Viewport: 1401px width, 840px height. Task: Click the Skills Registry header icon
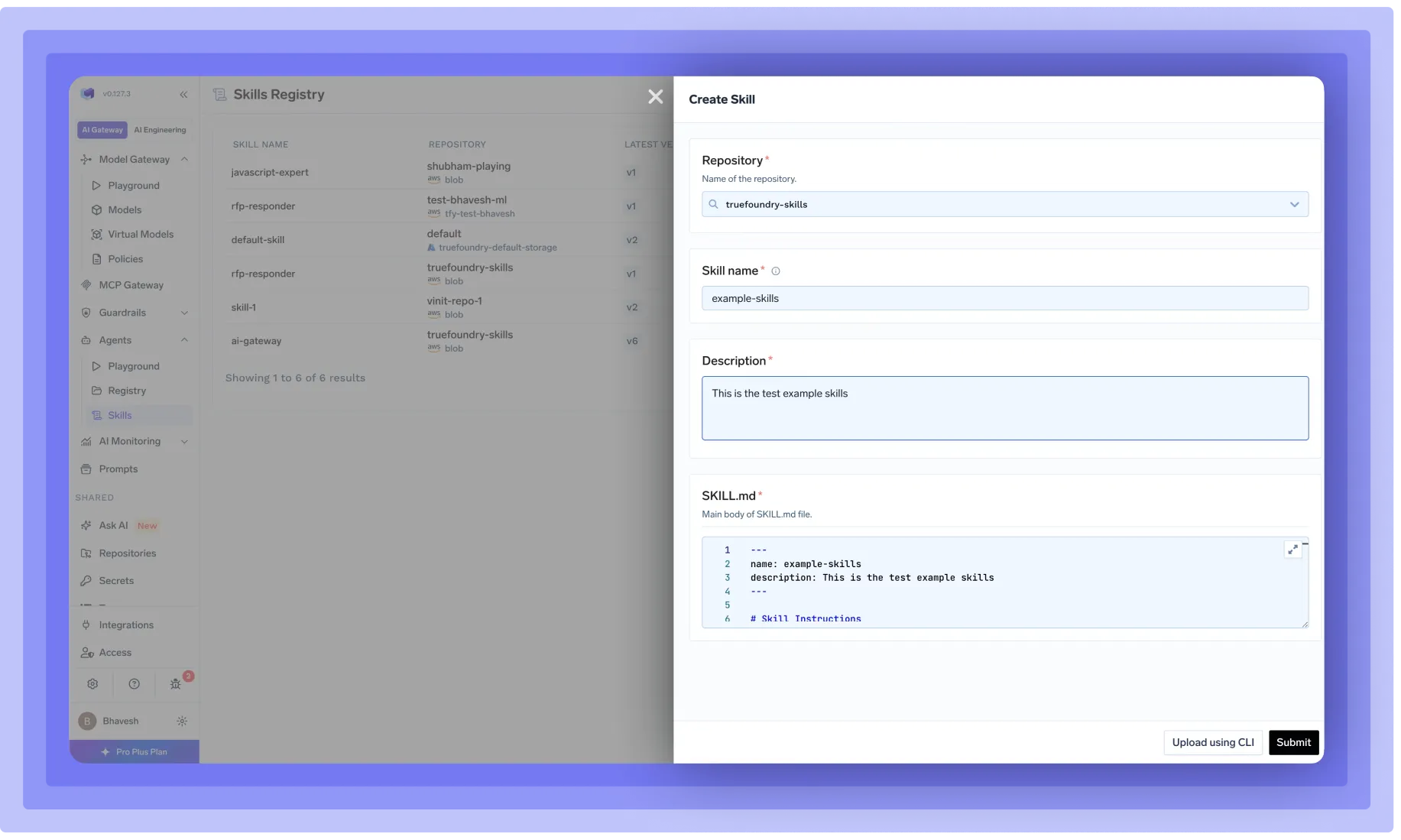coord(220,95)
